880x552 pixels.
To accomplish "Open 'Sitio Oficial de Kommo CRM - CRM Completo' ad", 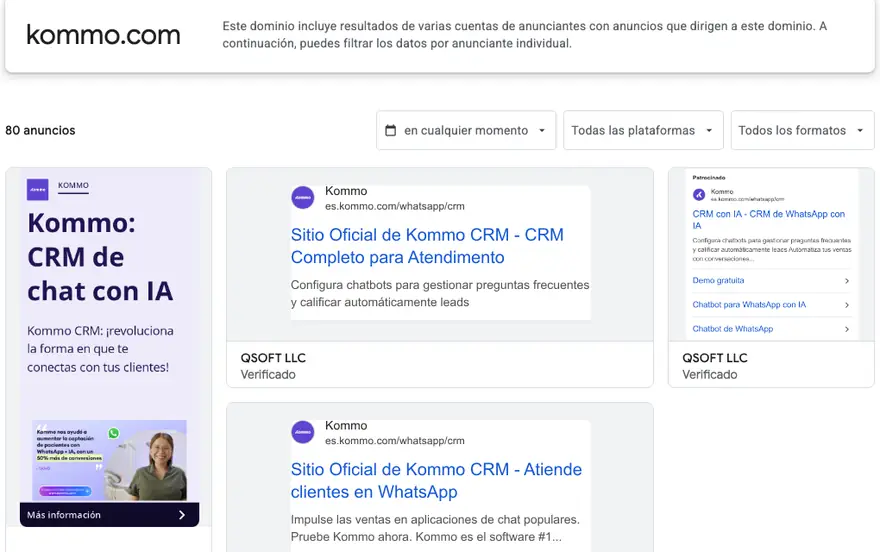I will [x=427, y=246].
